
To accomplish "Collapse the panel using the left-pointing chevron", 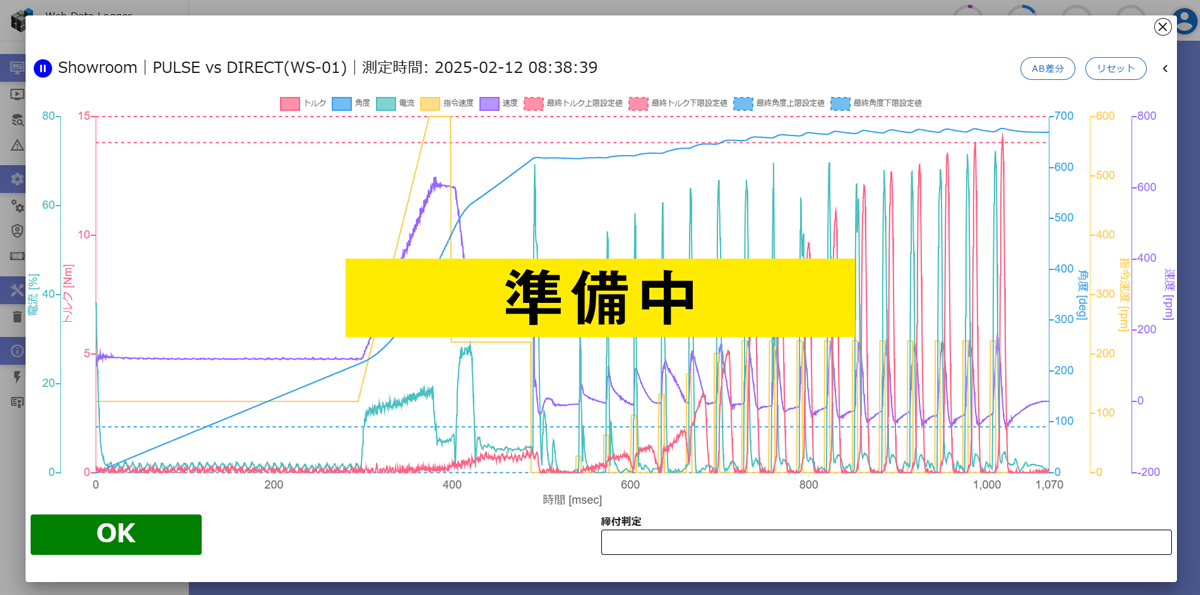I will 1164,68.
